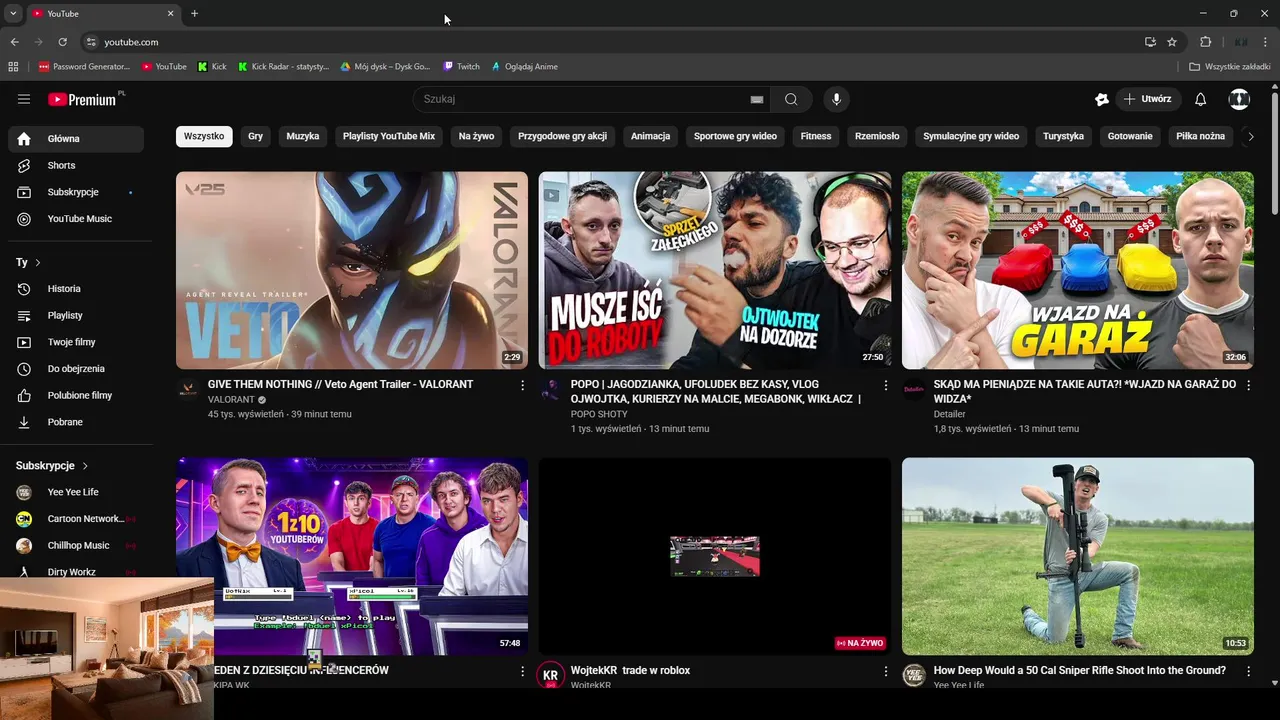This screenshot has height=720, width=1280.
Task: Select the Wszystko filter chip
Action: click(204, 136)
